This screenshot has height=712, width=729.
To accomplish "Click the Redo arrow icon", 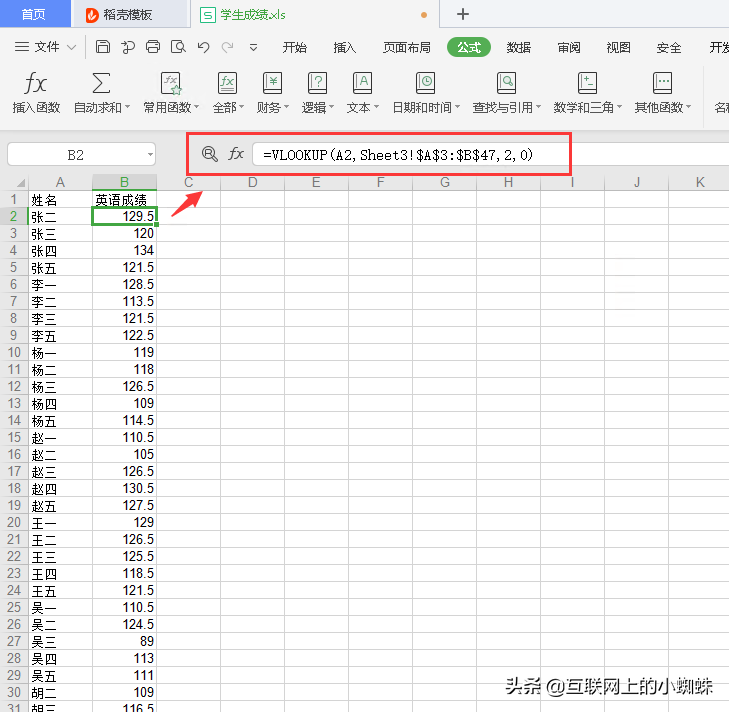I will click(227, 47).
